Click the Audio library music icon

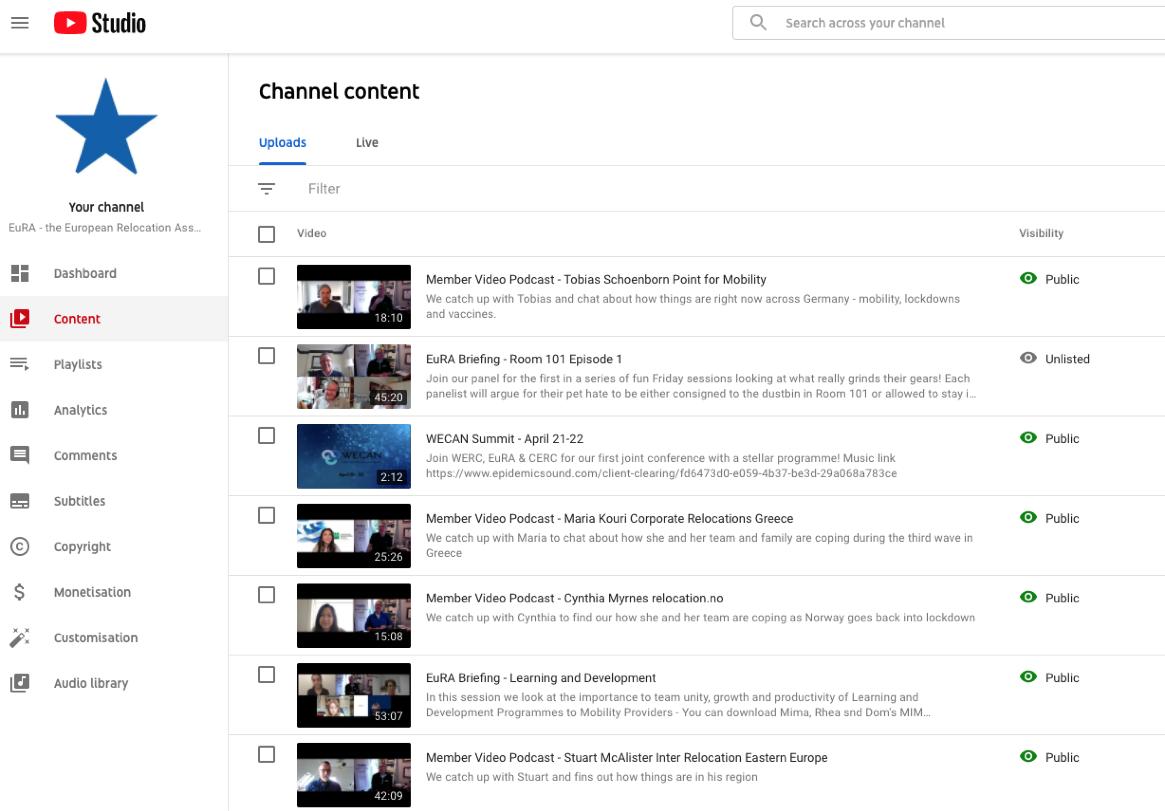point(20,683)
